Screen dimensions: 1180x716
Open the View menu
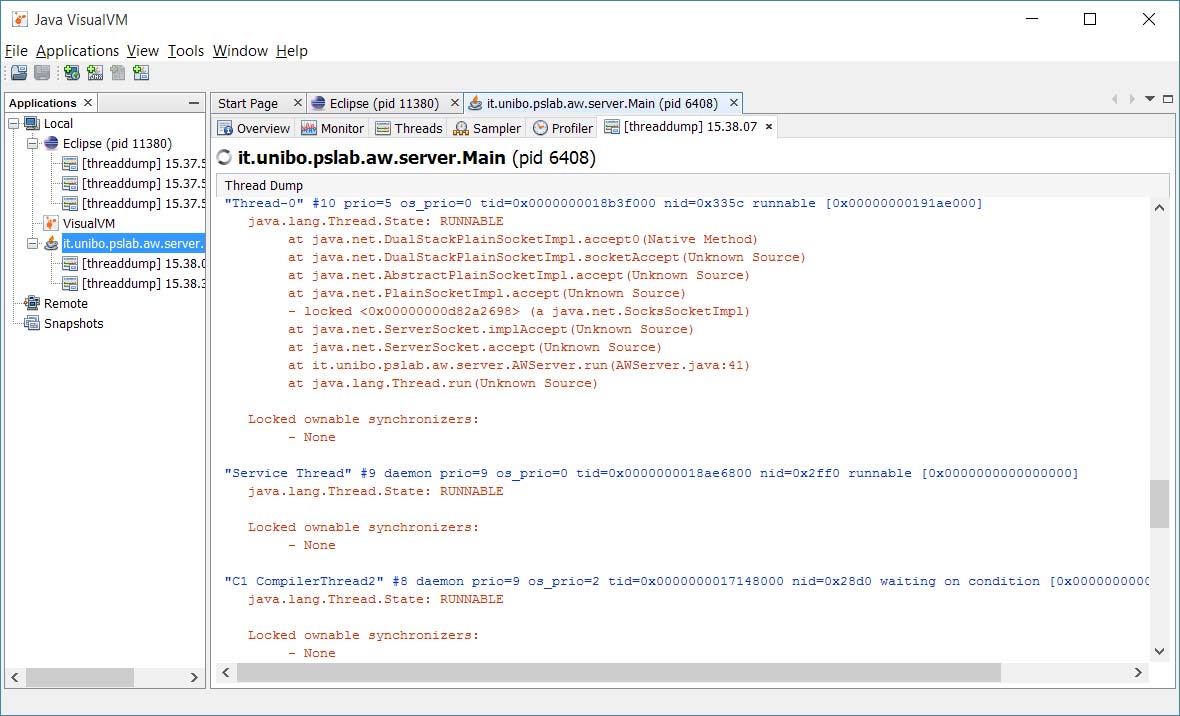point(143,50)
